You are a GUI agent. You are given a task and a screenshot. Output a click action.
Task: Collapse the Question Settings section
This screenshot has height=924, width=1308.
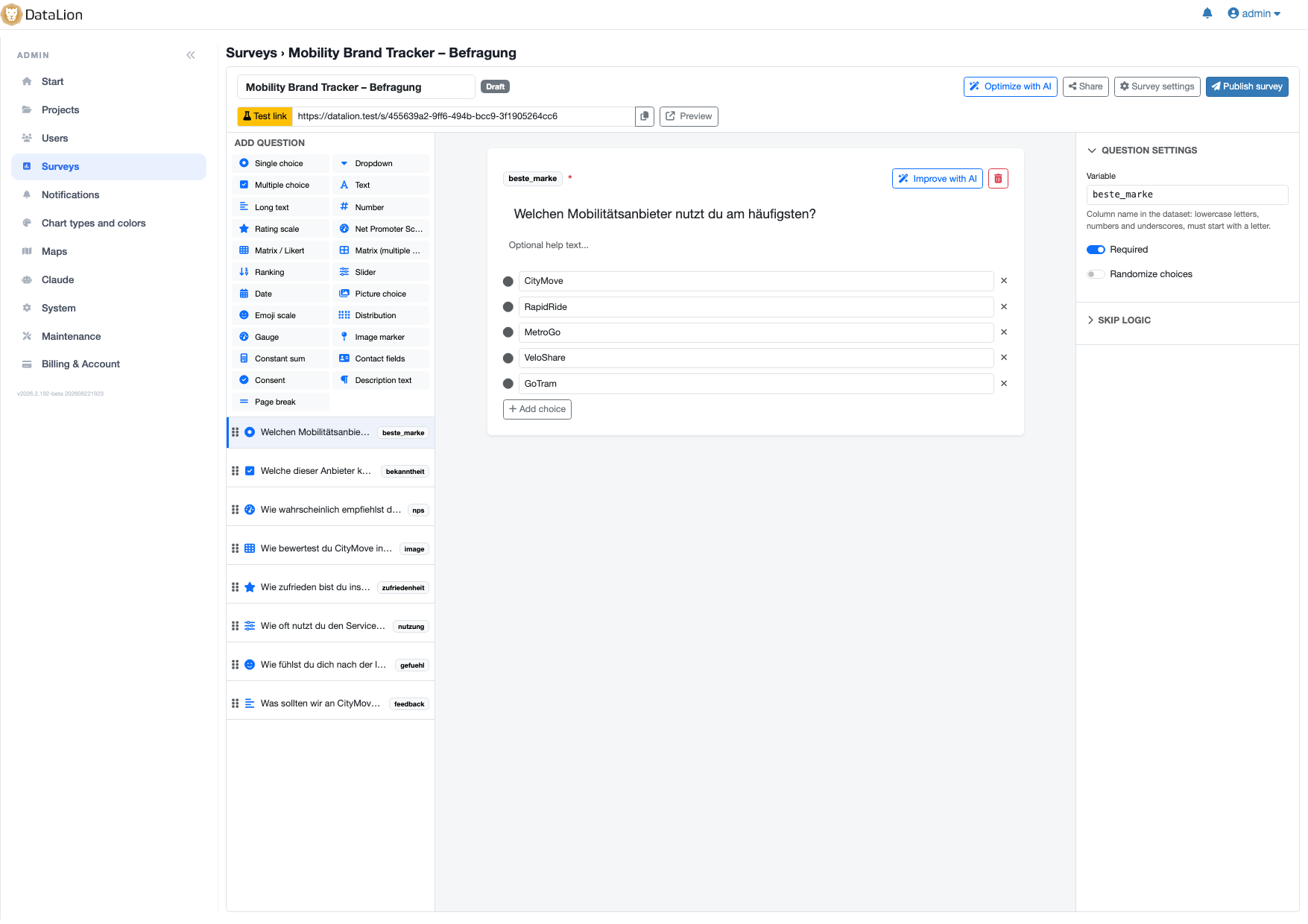pos(1143,151)
